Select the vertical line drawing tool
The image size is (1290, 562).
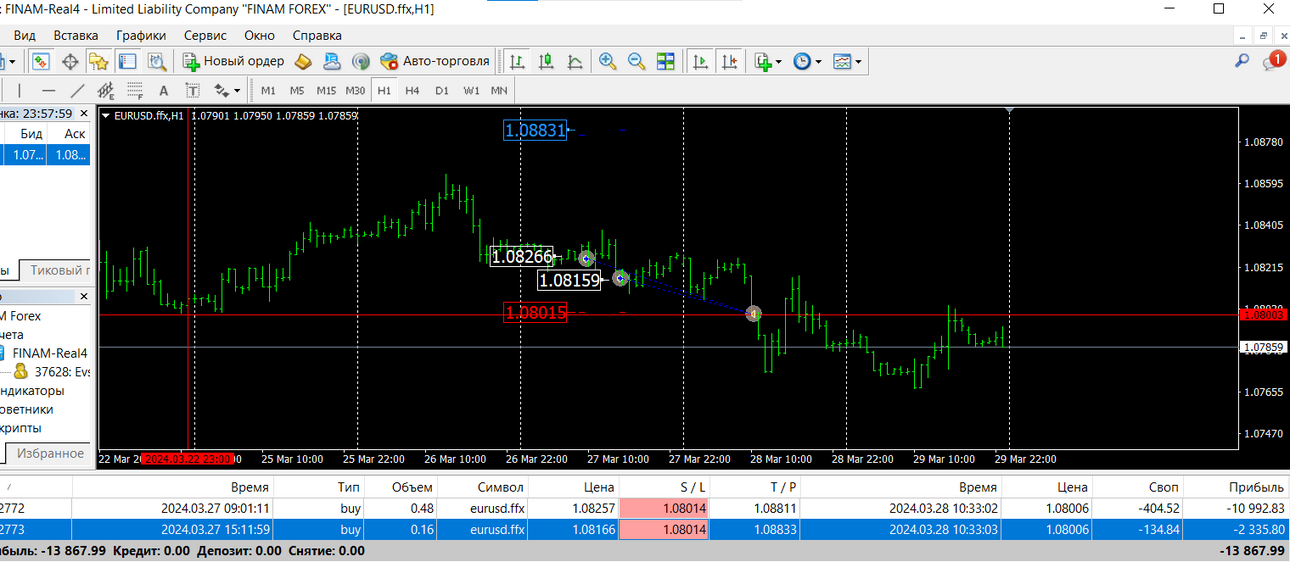(x=19, y=90)
